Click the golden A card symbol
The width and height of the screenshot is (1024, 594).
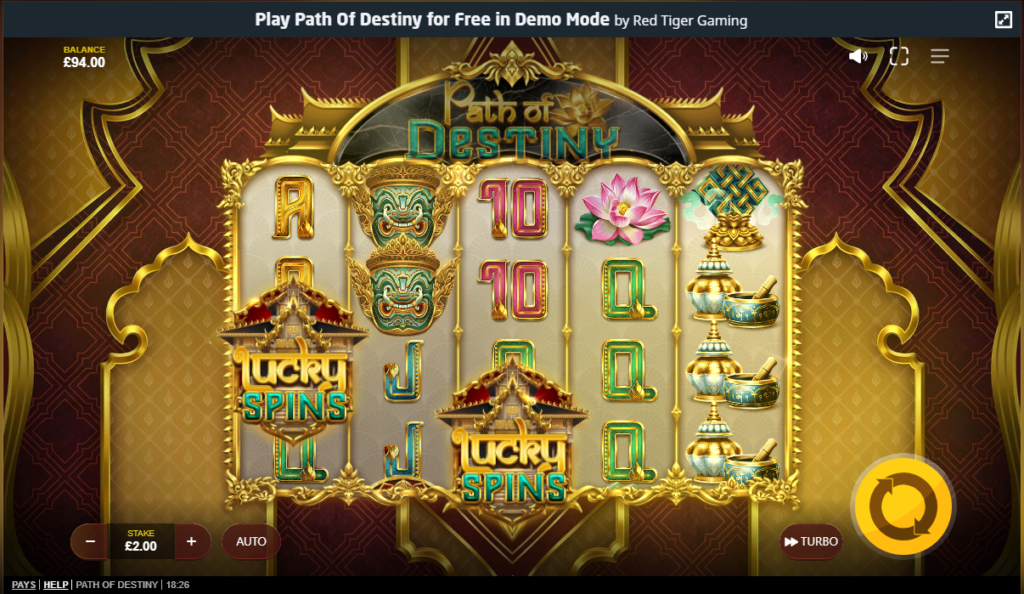(294, 207)
